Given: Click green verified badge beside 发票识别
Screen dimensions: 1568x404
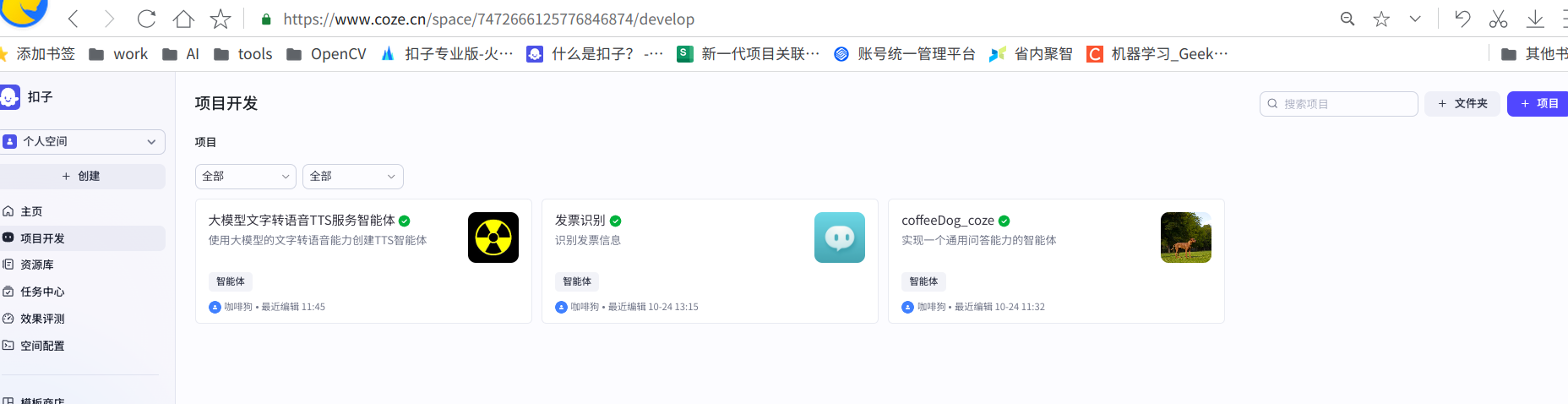Looking at the screenshot, I should [616, 221].
